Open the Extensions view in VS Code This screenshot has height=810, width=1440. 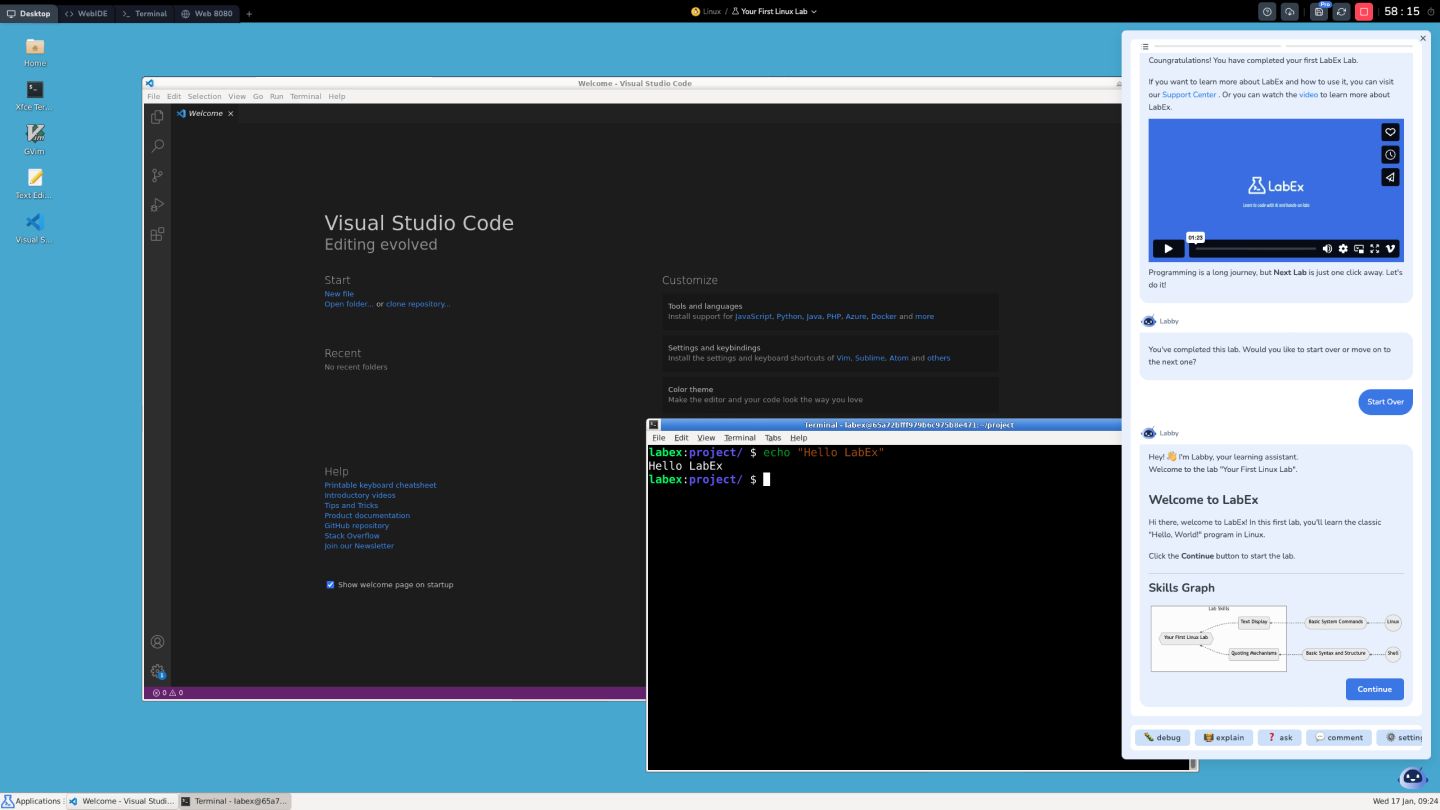point(157,234)
